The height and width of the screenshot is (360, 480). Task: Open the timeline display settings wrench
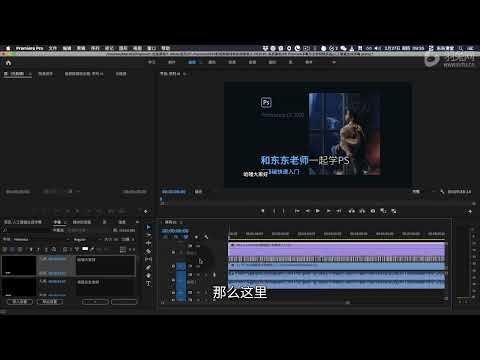click(206, 237)
